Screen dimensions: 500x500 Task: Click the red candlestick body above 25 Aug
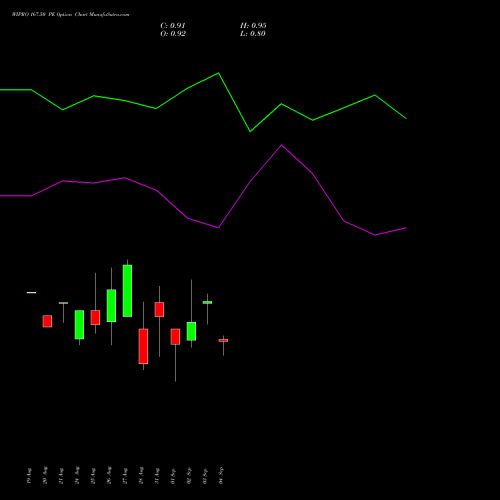(x=95, y=317)
